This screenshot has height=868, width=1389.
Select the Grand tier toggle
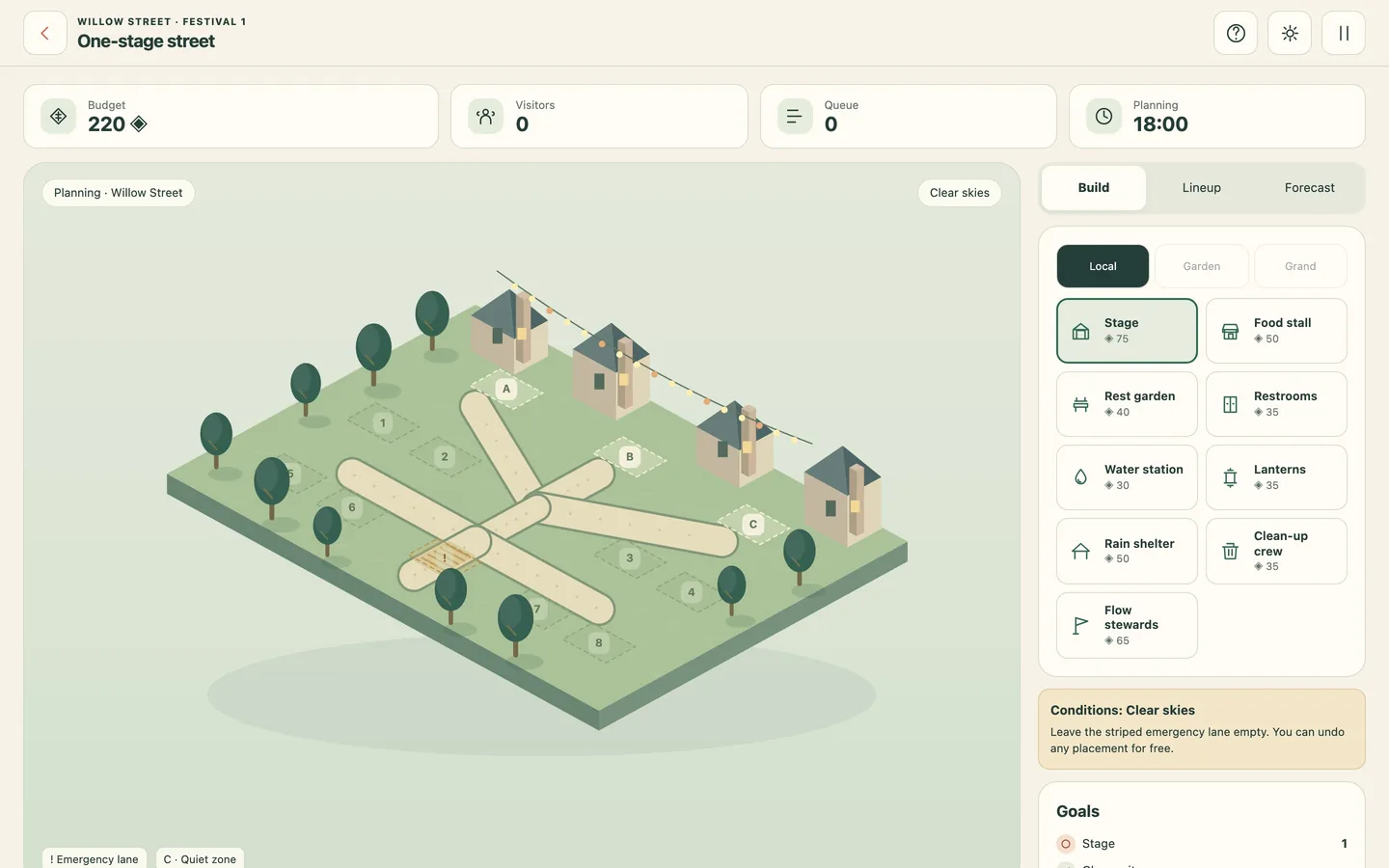coord(1300,266)
